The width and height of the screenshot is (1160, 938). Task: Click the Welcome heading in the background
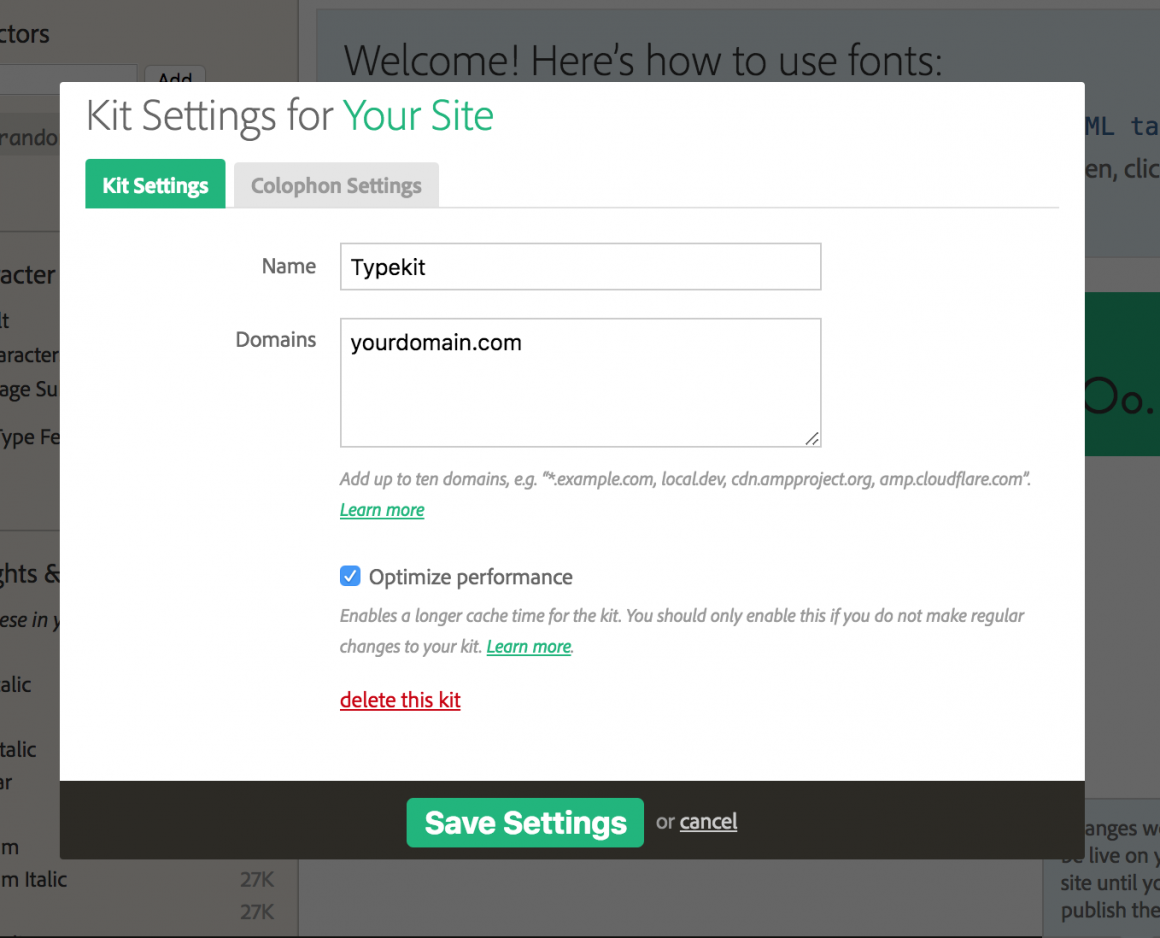coord(642,61)
